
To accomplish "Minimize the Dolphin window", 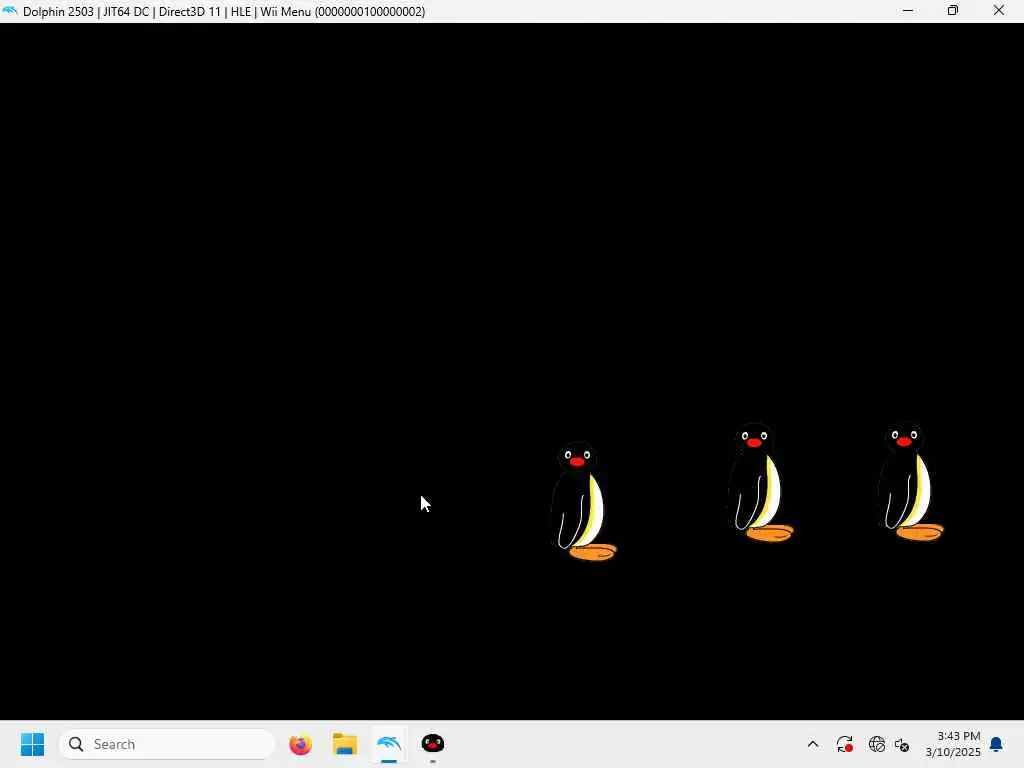I will click(908, 11).
